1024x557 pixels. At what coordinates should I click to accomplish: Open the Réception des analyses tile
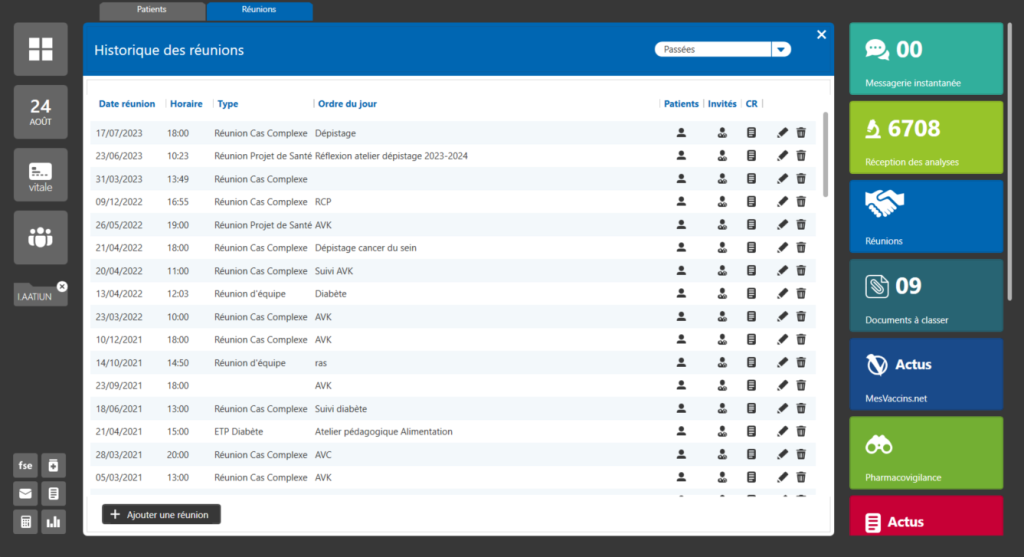click(x=925, y=137)
